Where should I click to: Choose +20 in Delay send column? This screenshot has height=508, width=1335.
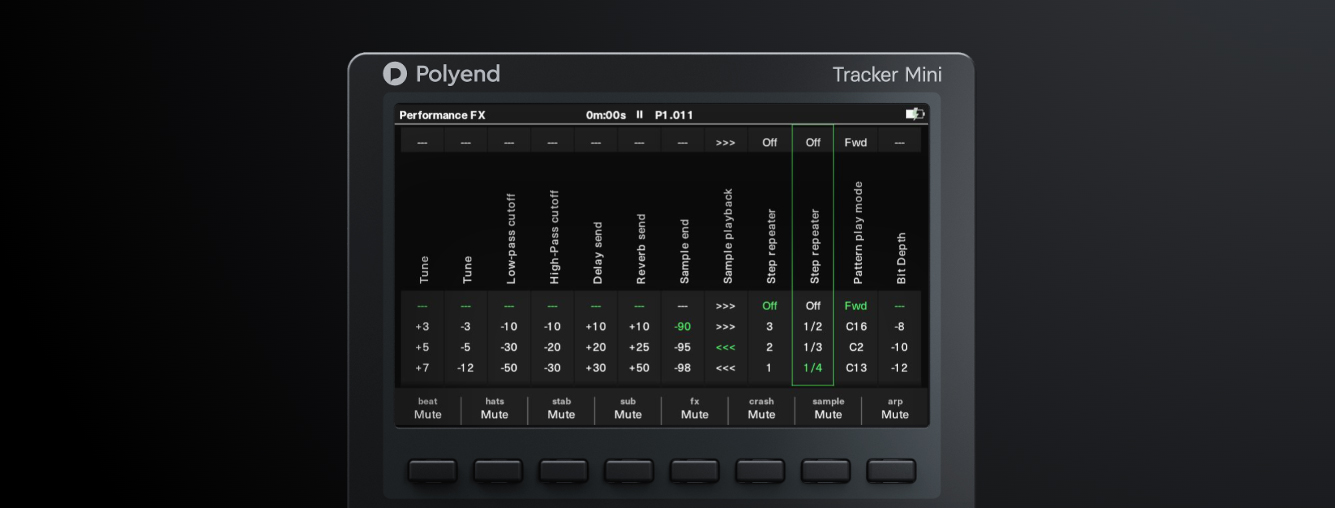(595, 347)
